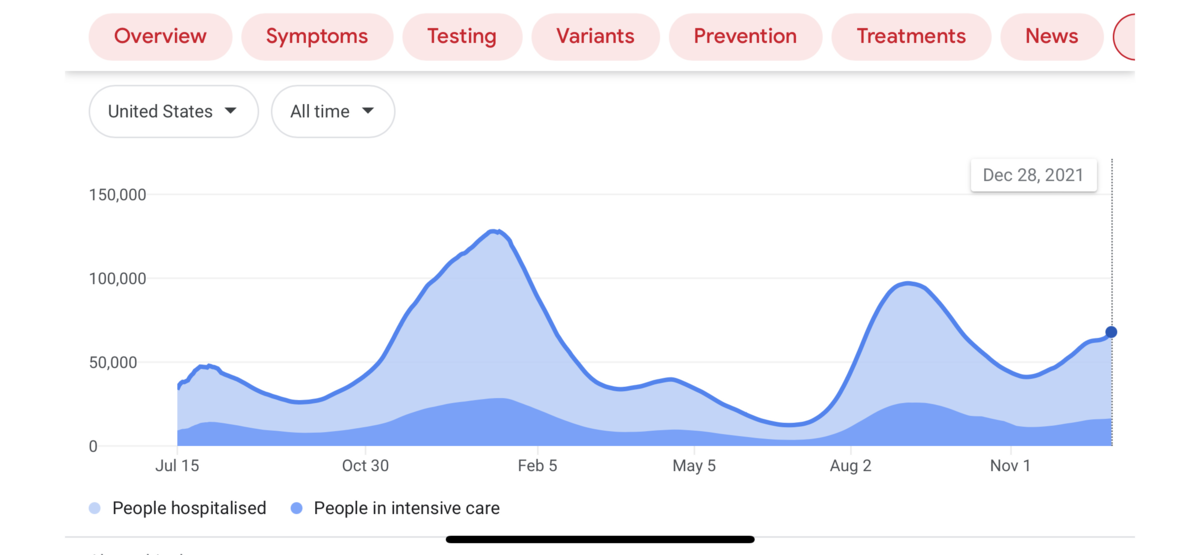1200x555 pixels.
Task: Toggle the People hospitalised legend label
Action: click(189, 509)
